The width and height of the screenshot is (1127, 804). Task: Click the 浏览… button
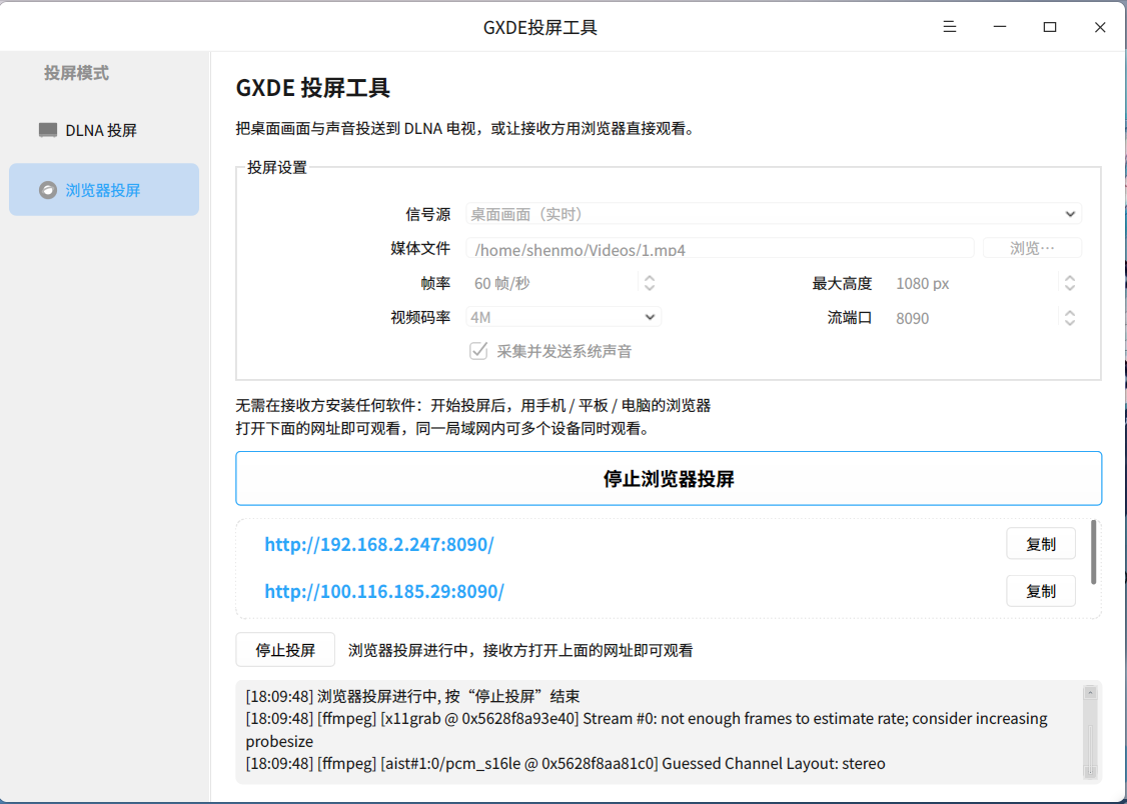pos(1032,249)
